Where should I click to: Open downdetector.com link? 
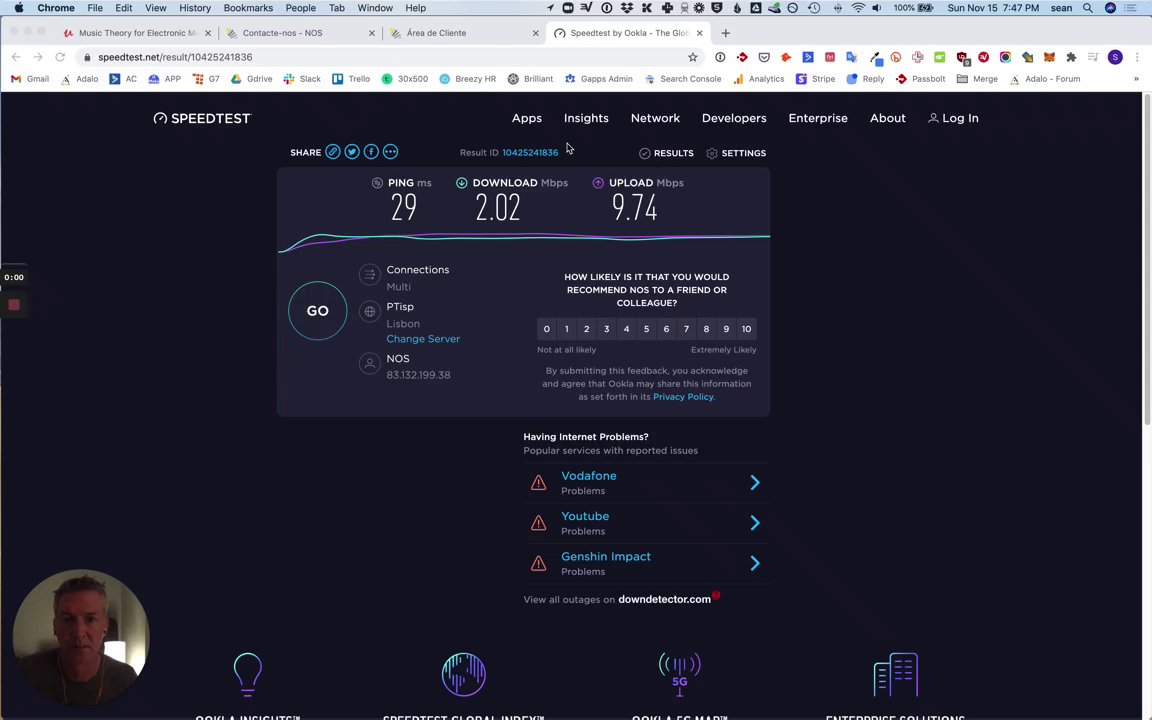pos(664,600)
